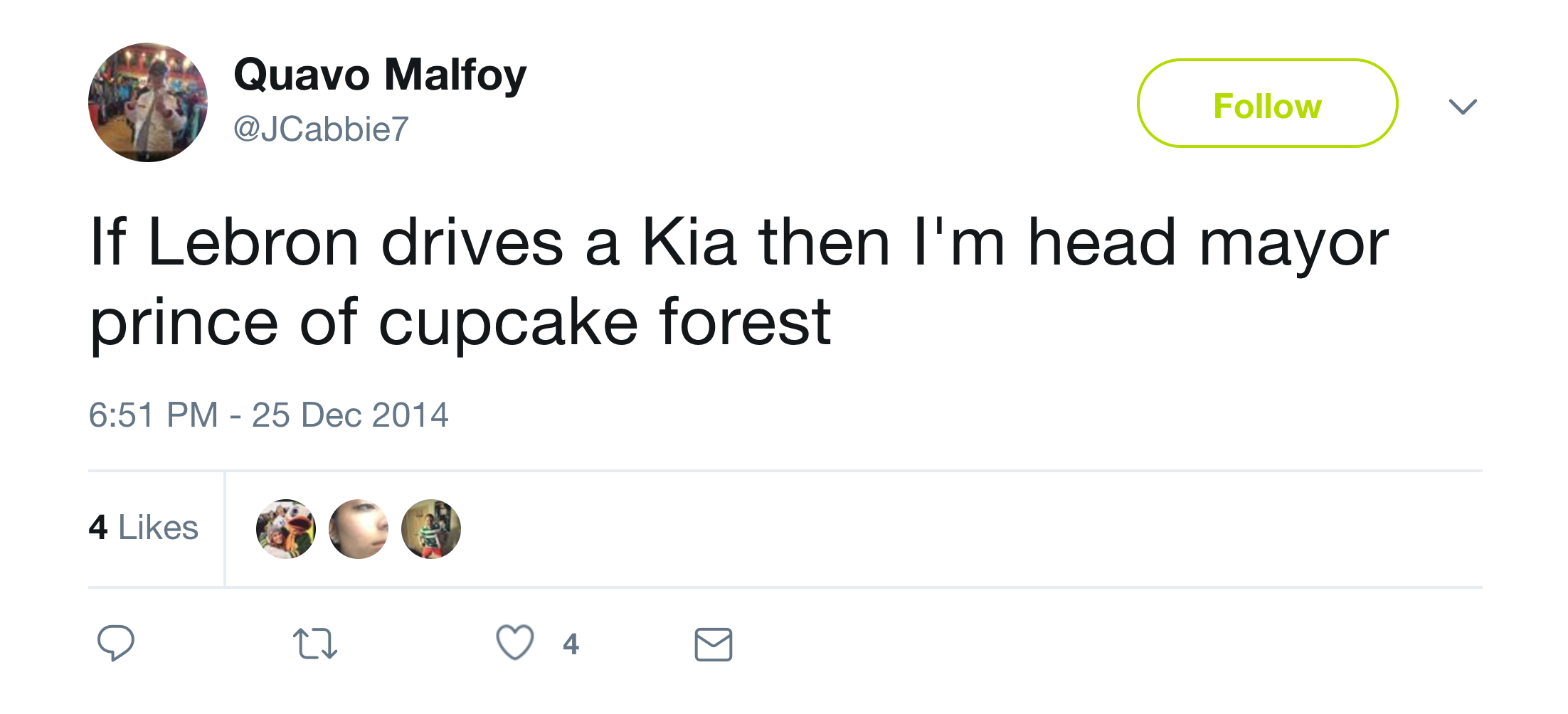Open Quavo Malfoy's profile picture
The width and height of the screenshot is (1568, 714).
148,102
